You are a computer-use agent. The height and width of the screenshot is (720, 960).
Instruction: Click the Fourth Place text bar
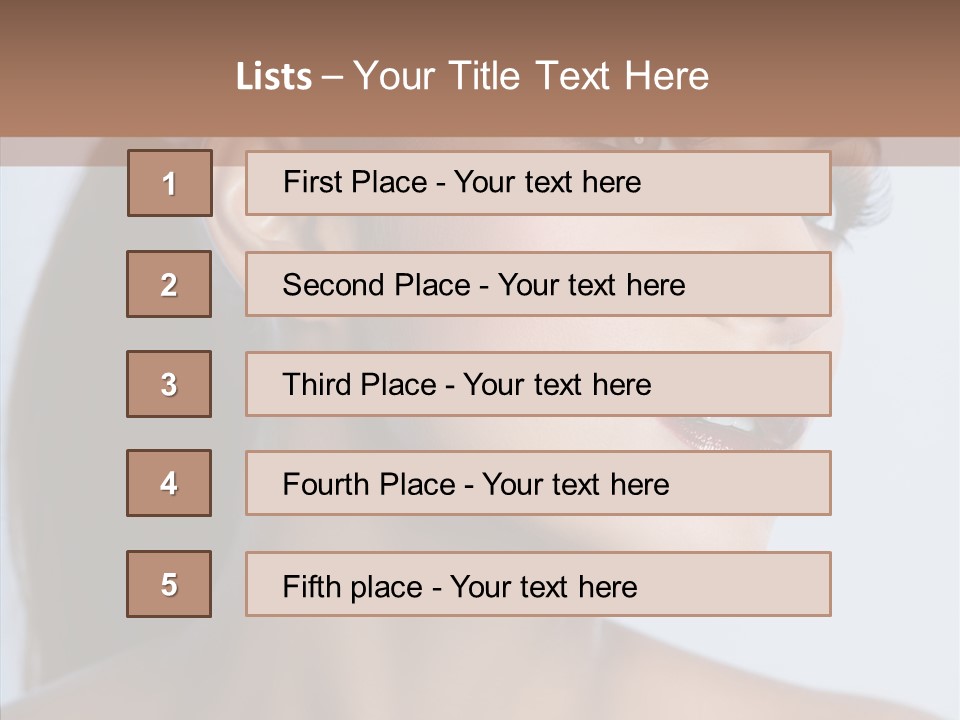tap(538, 483)
